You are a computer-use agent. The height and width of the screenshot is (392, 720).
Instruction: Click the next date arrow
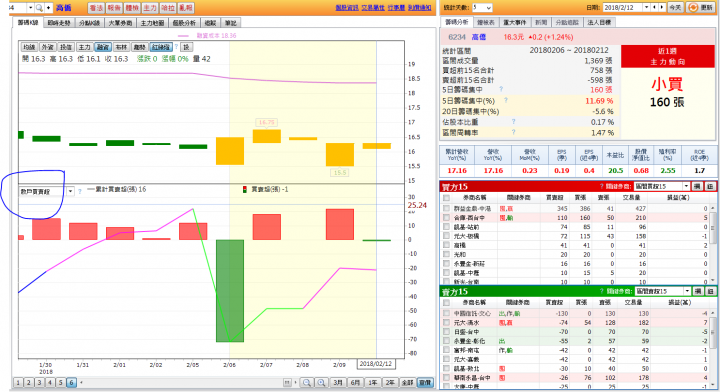tap(662, 7)
